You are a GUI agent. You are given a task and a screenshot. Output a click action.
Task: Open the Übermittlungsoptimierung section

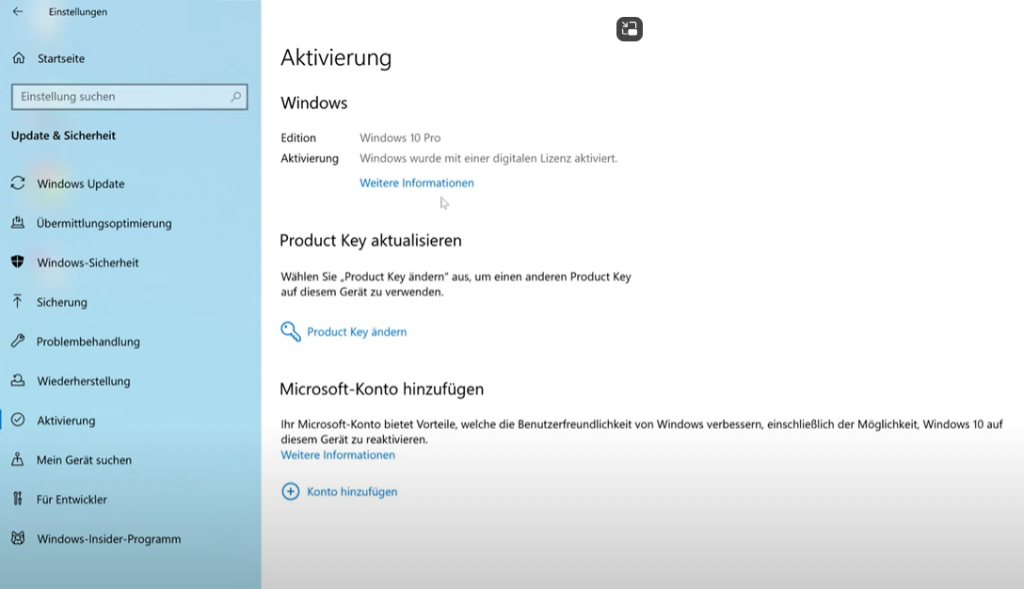pyautogui.click(x=104, y=223)
